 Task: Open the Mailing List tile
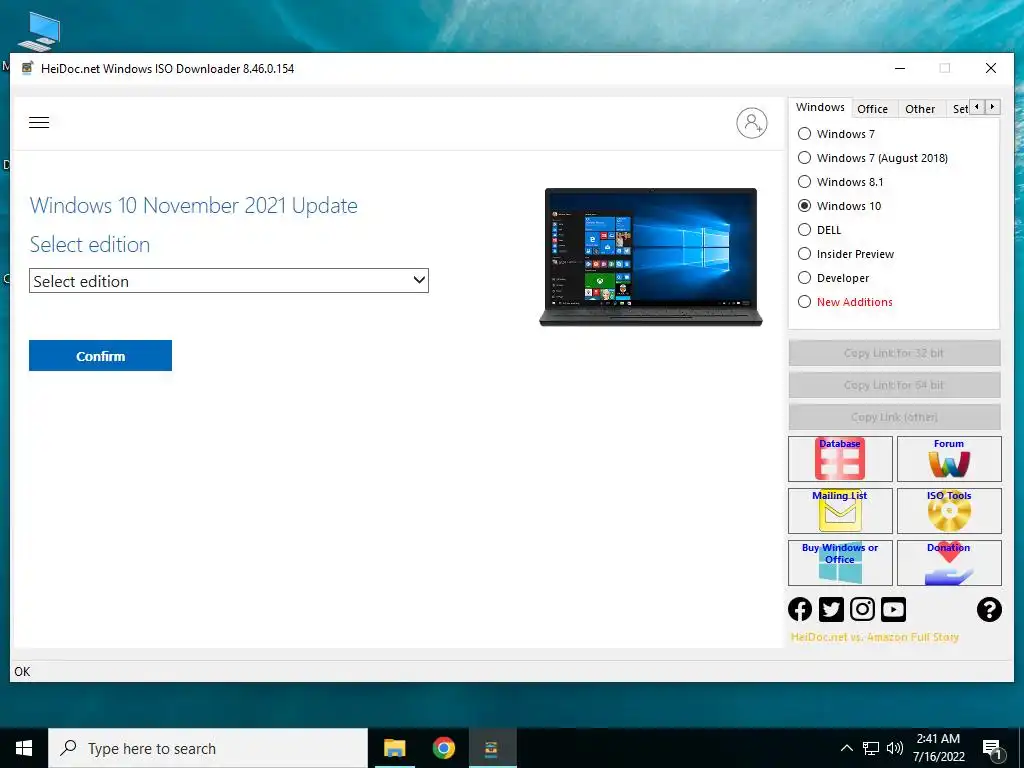(x=840, y=511)
